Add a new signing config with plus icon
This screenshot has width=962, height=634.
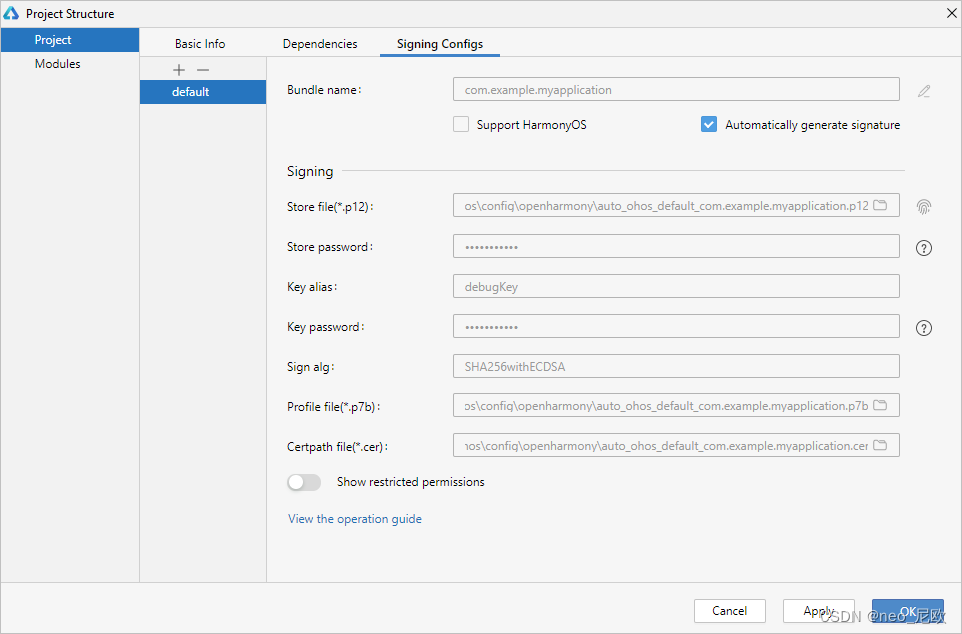tap(179, 70)
